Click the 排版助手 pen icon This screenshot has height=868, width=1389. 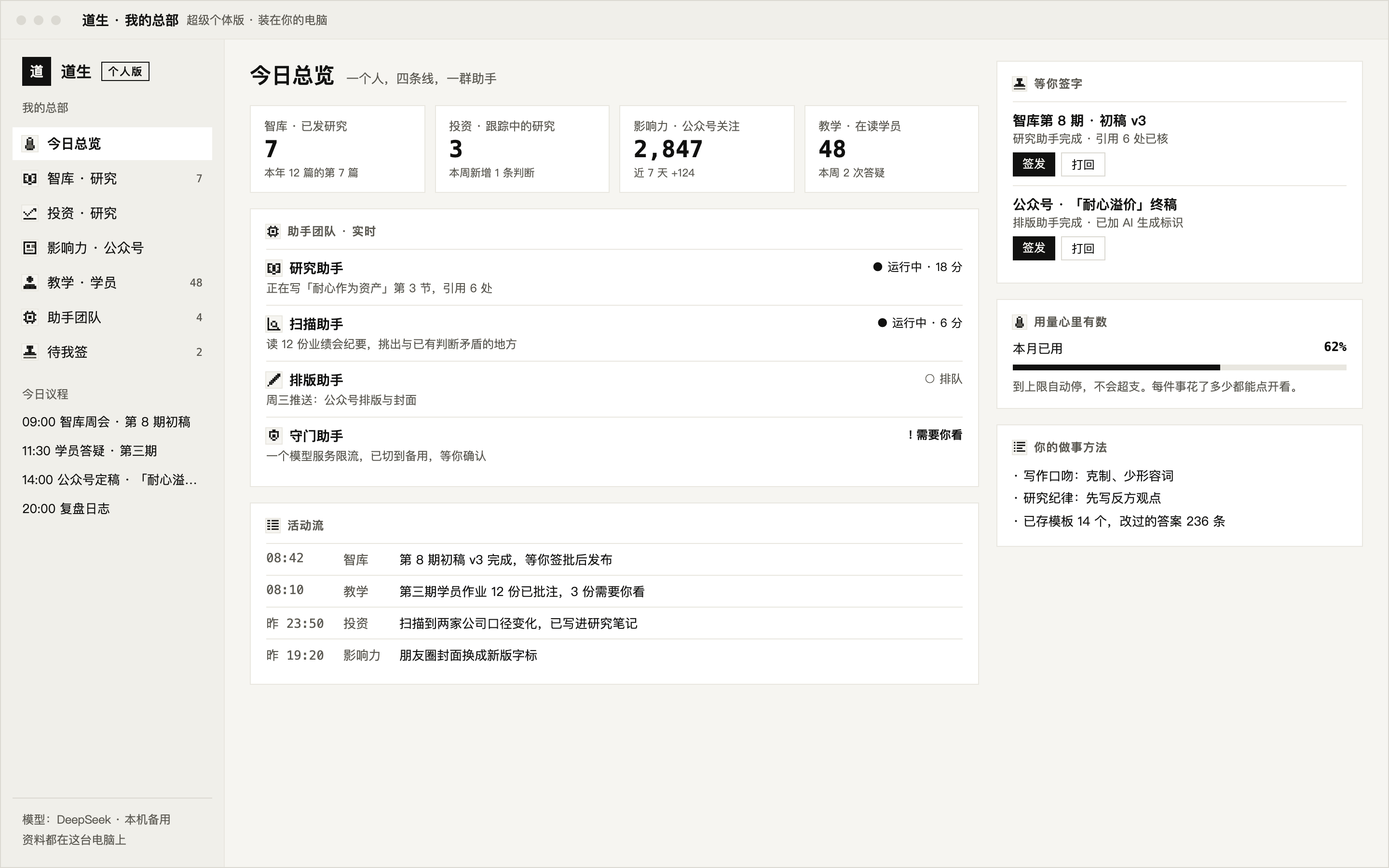click(x=274, y=380)
